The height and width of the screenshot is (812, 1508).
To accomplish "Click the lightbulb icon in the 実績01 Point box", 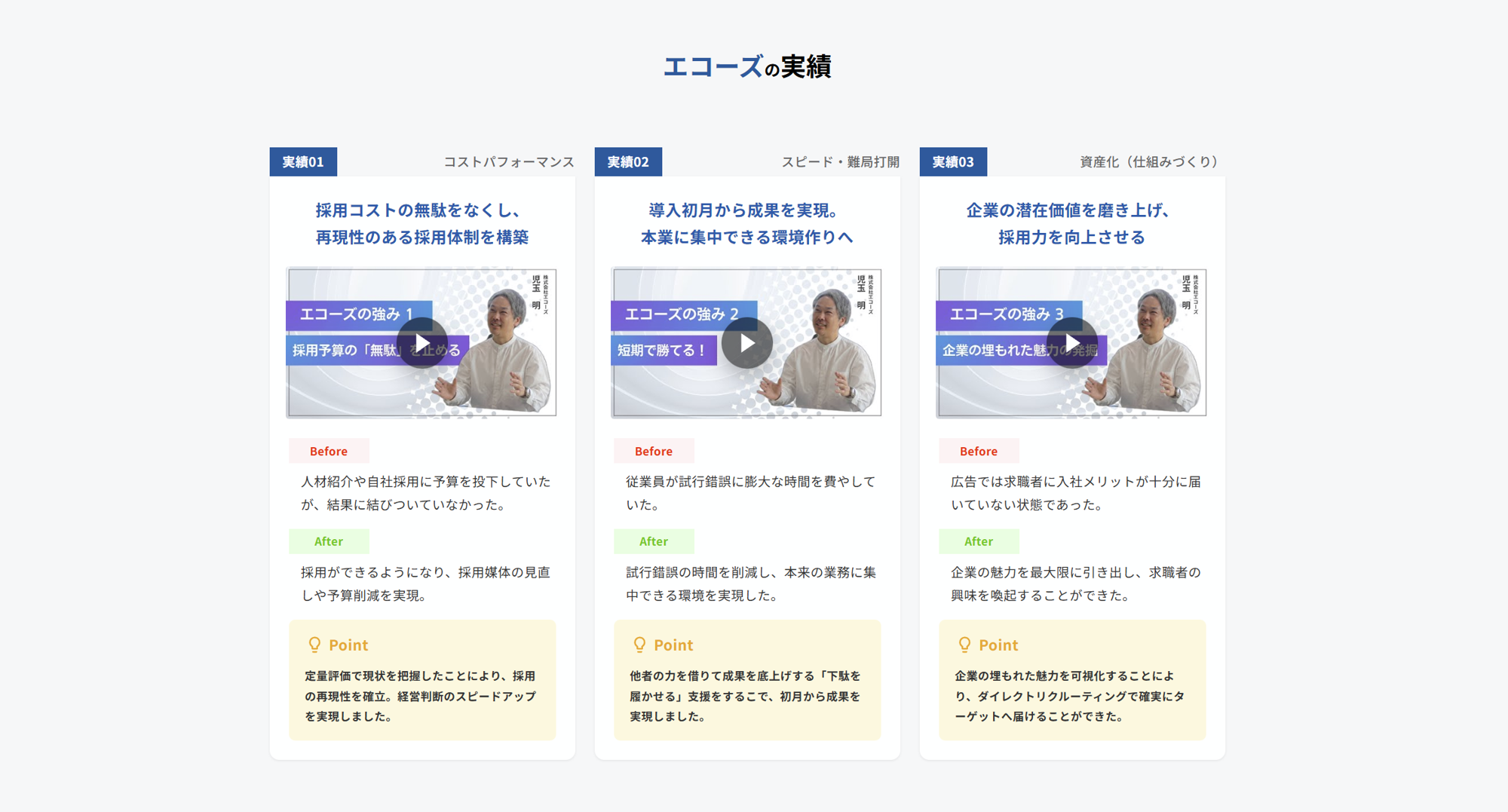I will point(314,645).
